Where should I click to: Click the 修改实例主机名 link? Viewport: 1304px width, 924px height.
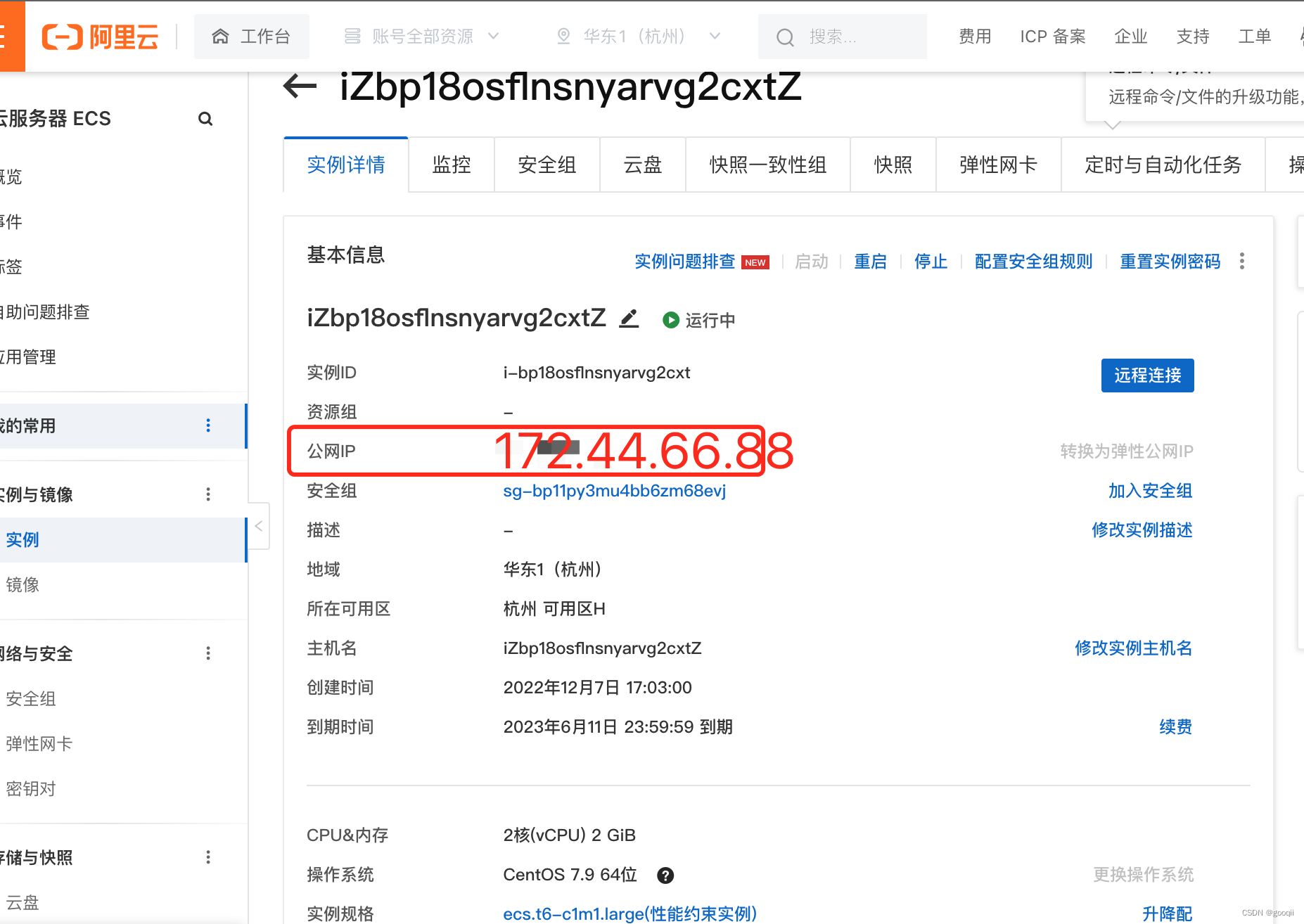point(1133,648)
